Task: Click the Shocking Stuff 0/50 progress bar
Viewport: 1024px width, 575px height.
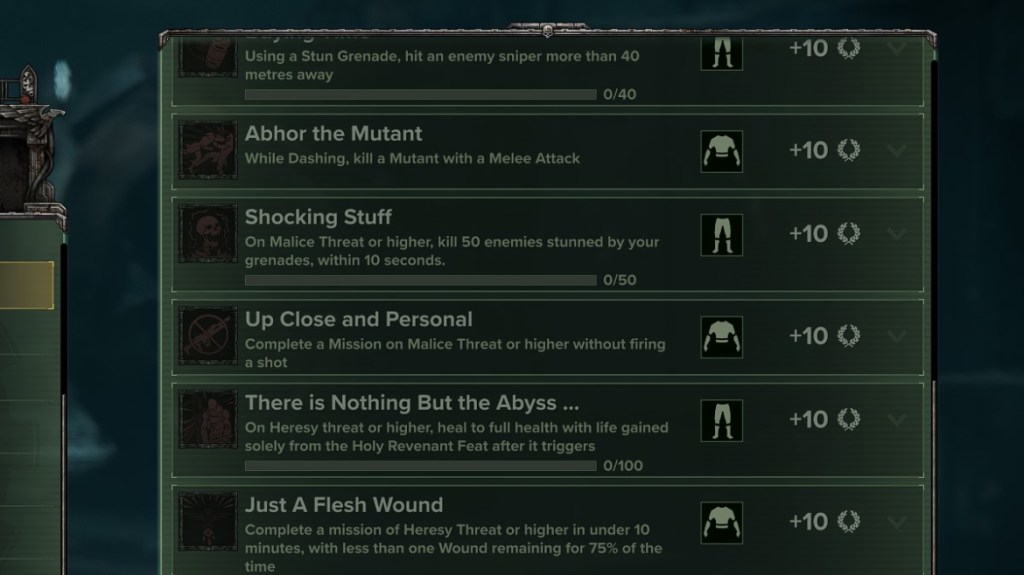Action: point(420,280)
